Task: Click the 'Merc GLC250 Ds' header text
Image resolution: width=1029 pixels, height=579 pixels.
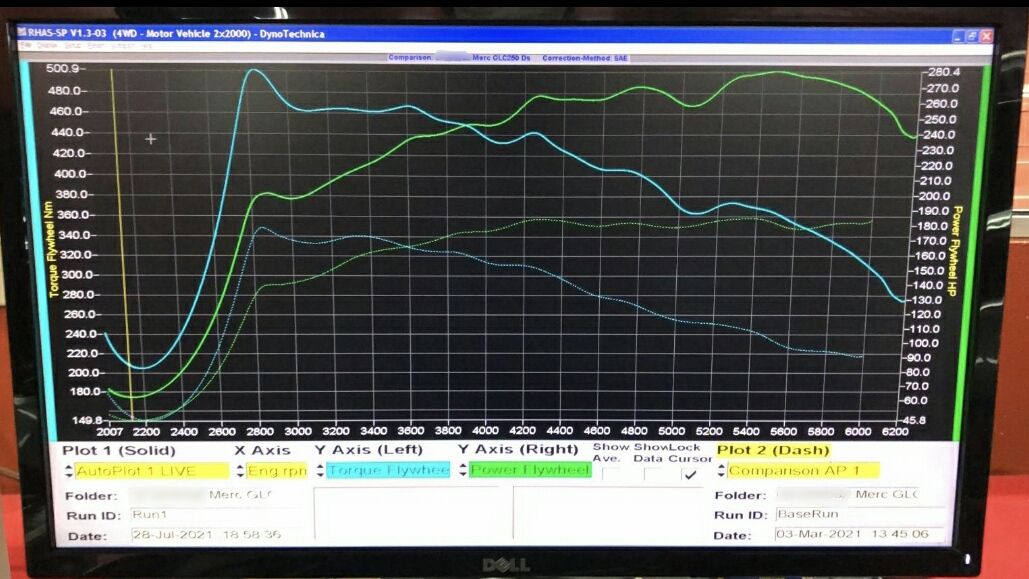Action: point(501,58)
